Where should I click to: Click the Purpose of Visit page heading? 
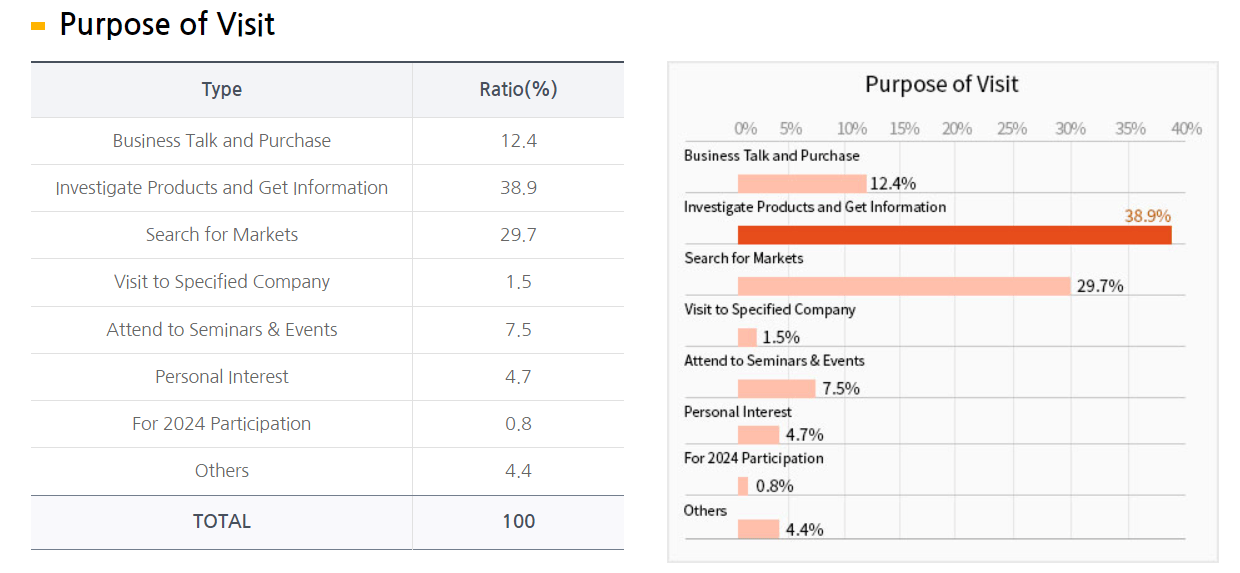click(x=167, y=24)
